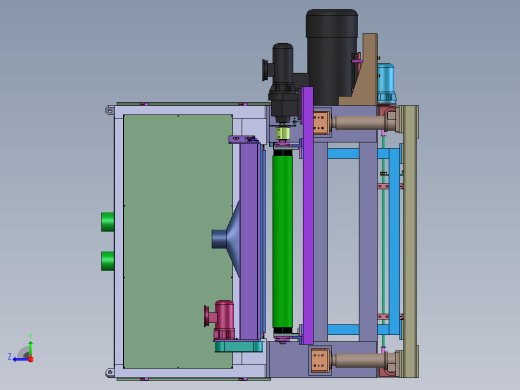Image resolution: width=520 pixels, height=390 pixels.
Task: Click the green Y axis of the orientation triad
Action: tap(31, 348)
